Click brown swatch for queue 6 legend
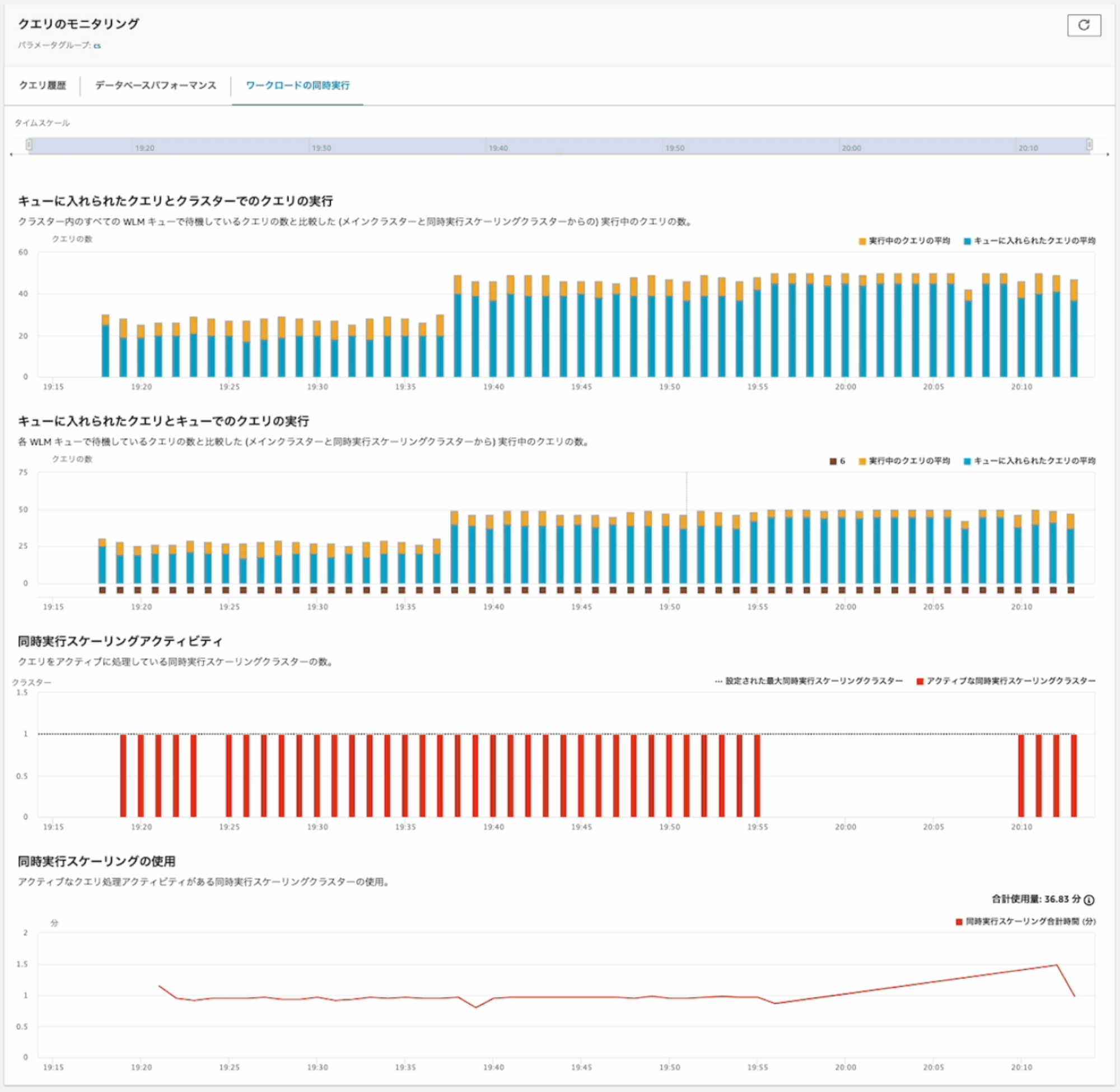The height and width of the screenshot is (1092, 1120). pos(833,461)
